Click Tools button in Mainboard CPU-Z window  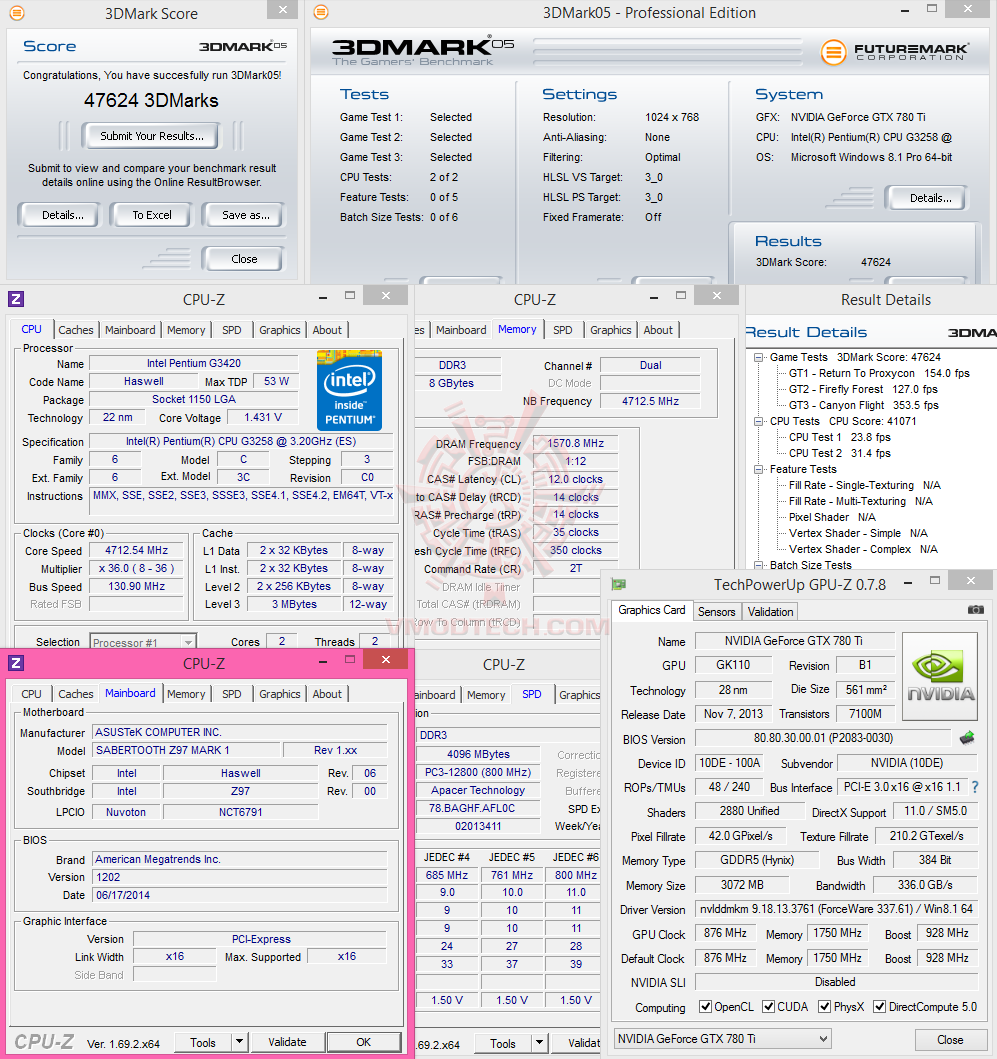[x=203, y=1042]
